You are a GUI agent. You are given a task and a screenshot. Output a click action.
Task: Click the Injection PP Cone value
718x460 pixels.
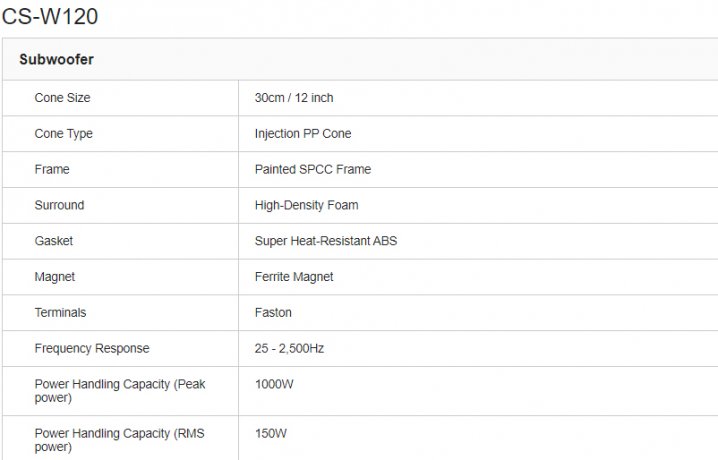click(303, 134)
